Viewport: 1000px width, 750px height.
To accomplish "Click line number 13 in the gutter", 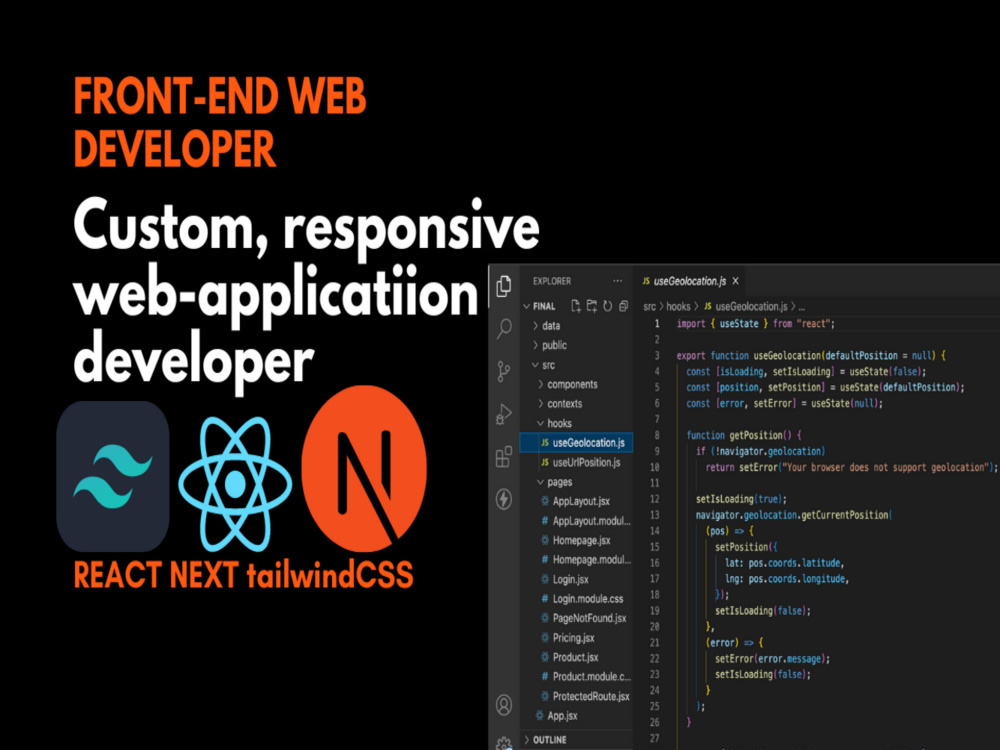I will [x=654, y=515].
